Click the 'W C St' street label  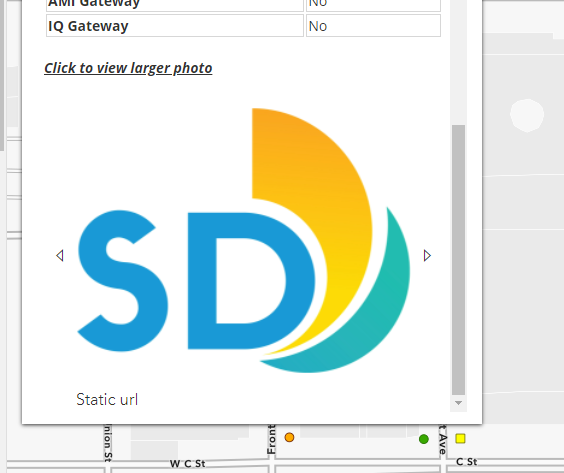tap(187, 463)
